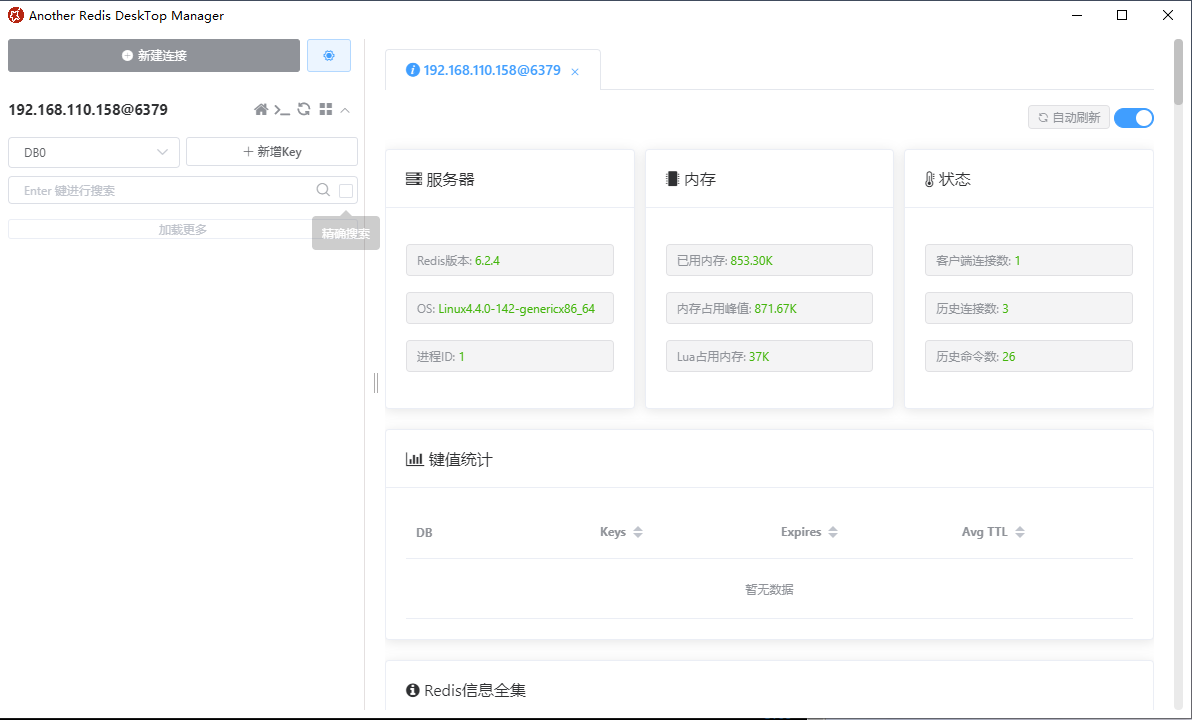
Task: Click 加载更多 to load more keys
Action: click(183, 228)
